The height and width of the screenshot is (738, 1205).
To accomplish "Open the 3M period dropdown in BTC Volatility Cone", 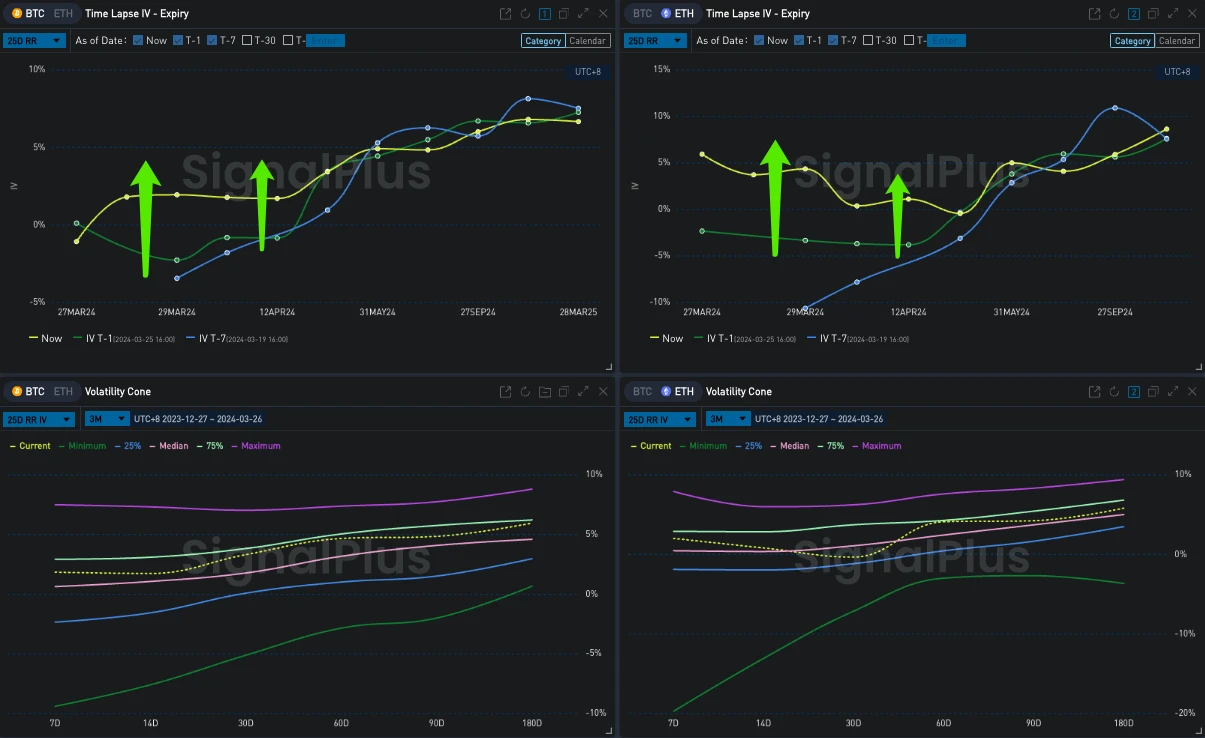I will pyautogui.click(x=107, y=420).
